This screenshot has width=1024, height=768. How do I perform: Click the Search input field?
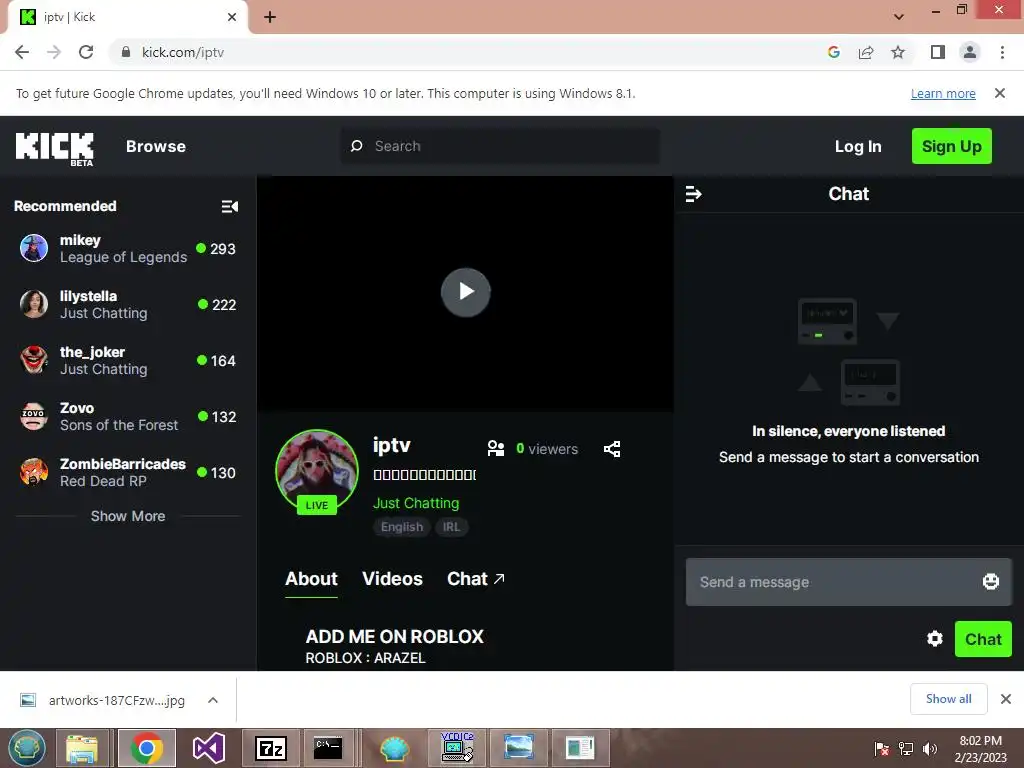(500, 146)
